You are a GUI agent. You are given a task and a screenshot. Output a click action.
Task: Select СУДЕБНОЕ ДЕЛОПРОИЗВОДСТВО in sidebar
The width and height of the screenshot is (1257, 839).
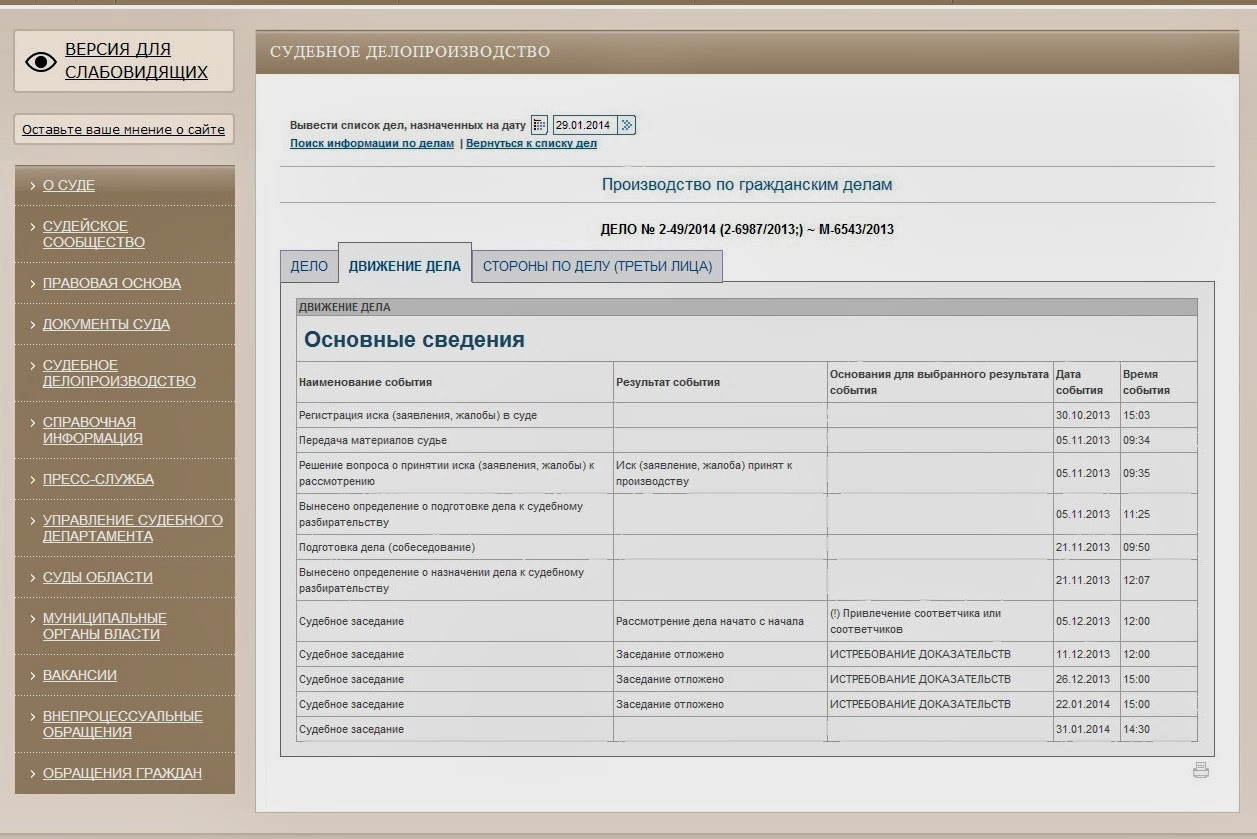click(119, 373)
